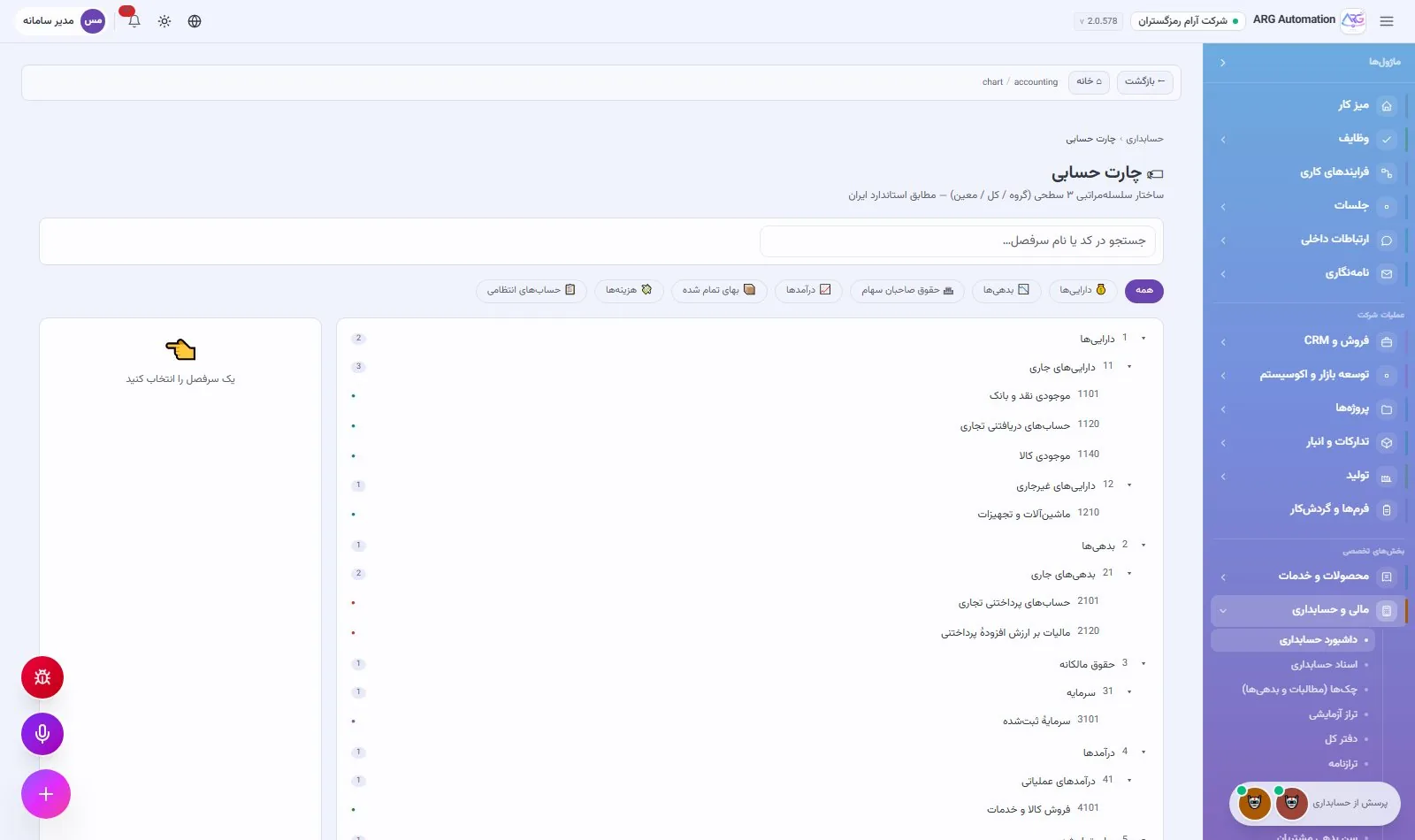The height and width of the screenshot is (840, 1415).
Task: Click the نامه‌نگاری envelope icon
Action: pyautogui.click(x=1387, y=274)
